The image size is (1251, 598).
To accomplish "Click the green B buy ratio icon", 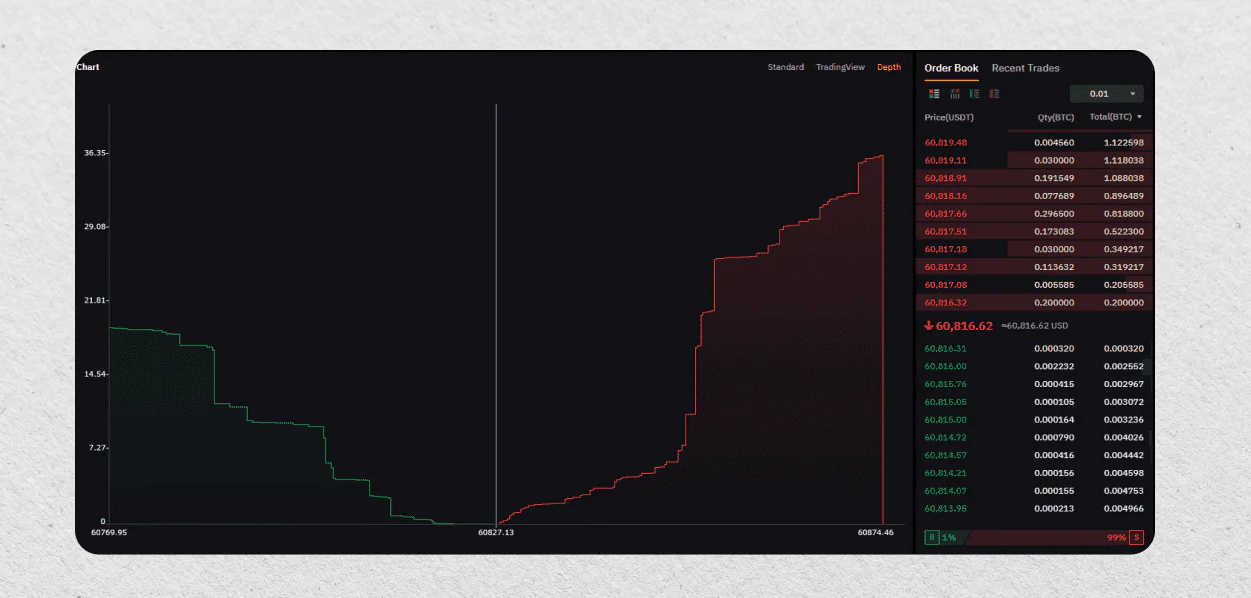I will [x=932, y=537].
